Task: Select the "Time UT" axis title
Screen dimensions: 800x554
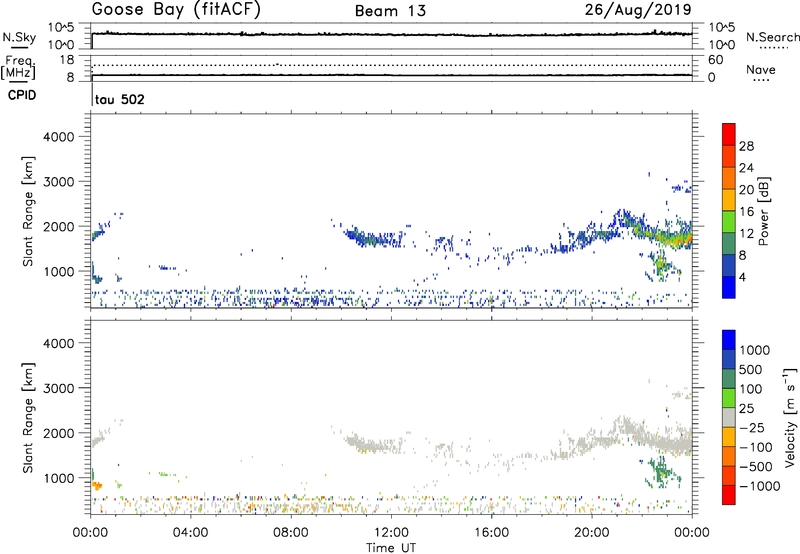Action: pos(391,548)
